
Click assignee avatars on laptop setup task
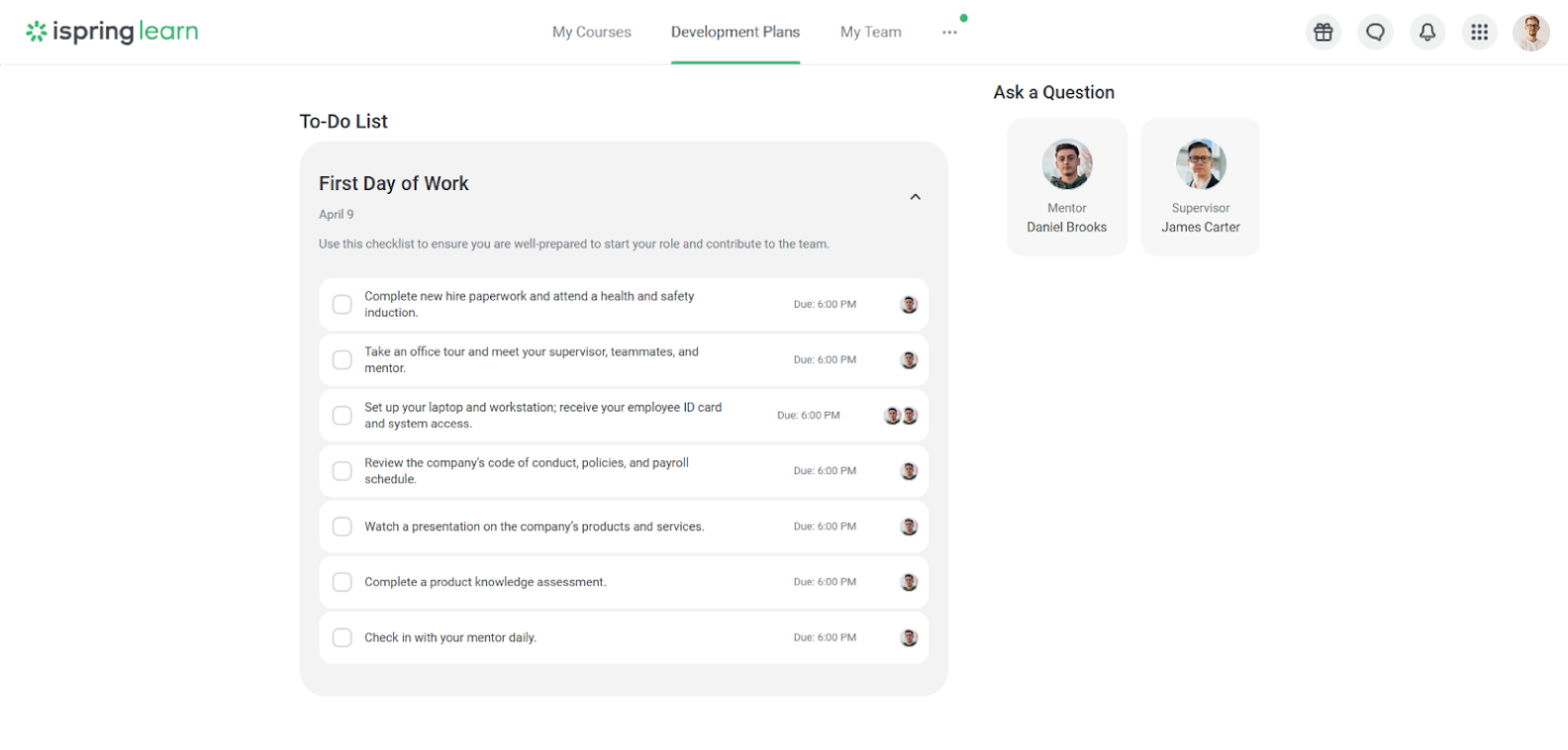point(901,416)
